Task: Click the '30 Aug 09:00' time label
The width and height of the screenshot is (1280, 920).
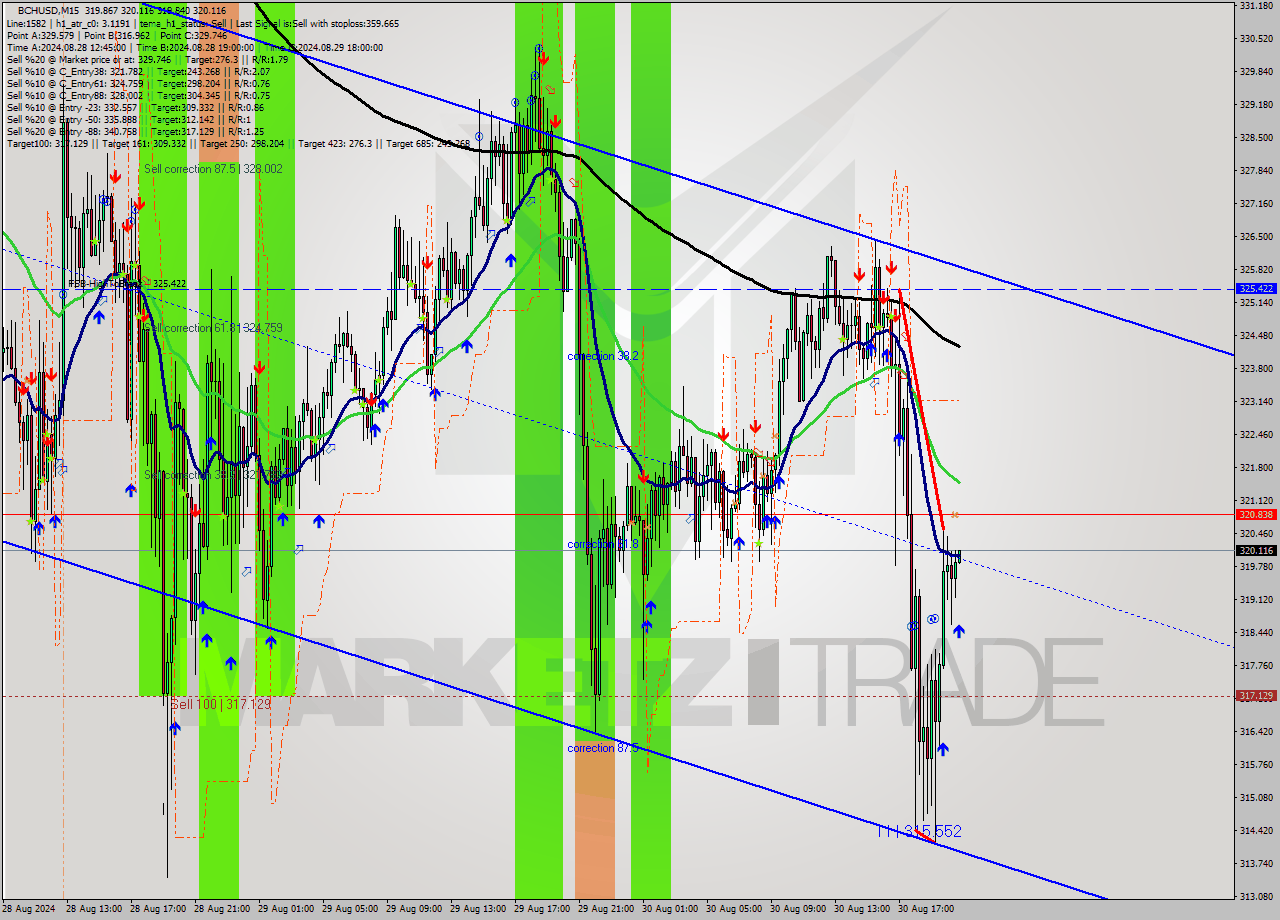Action: (x=798, y=909)
